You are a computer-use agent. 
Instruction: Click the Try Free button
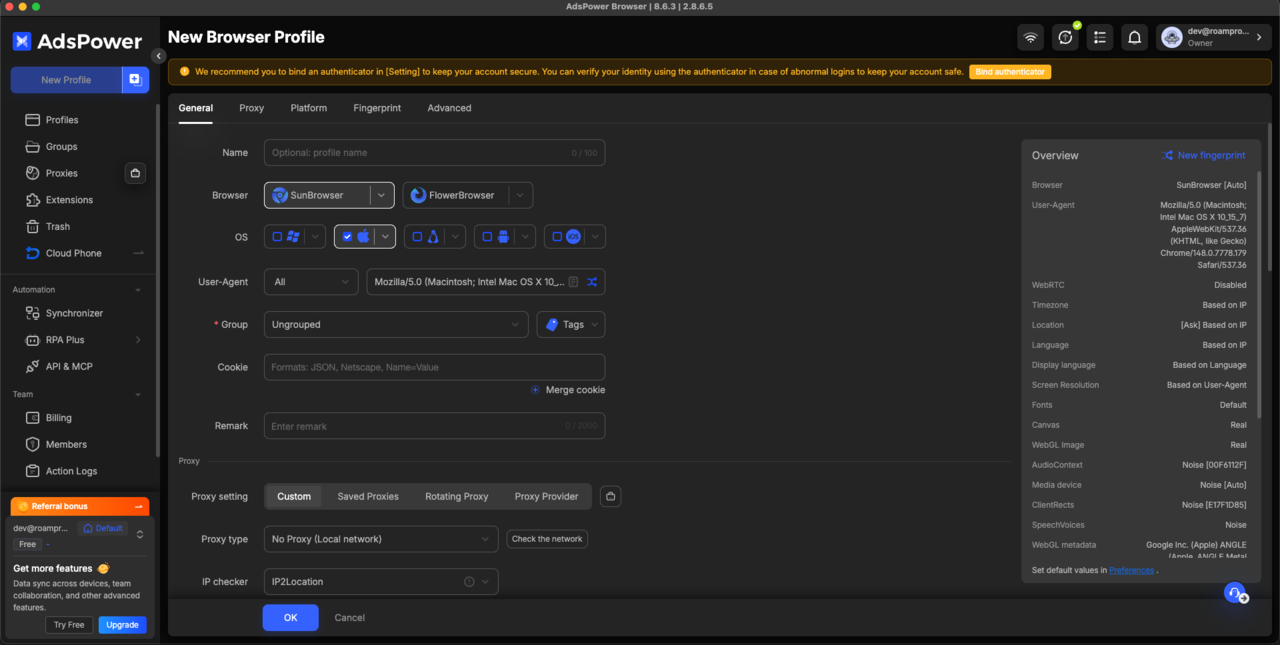69,625
